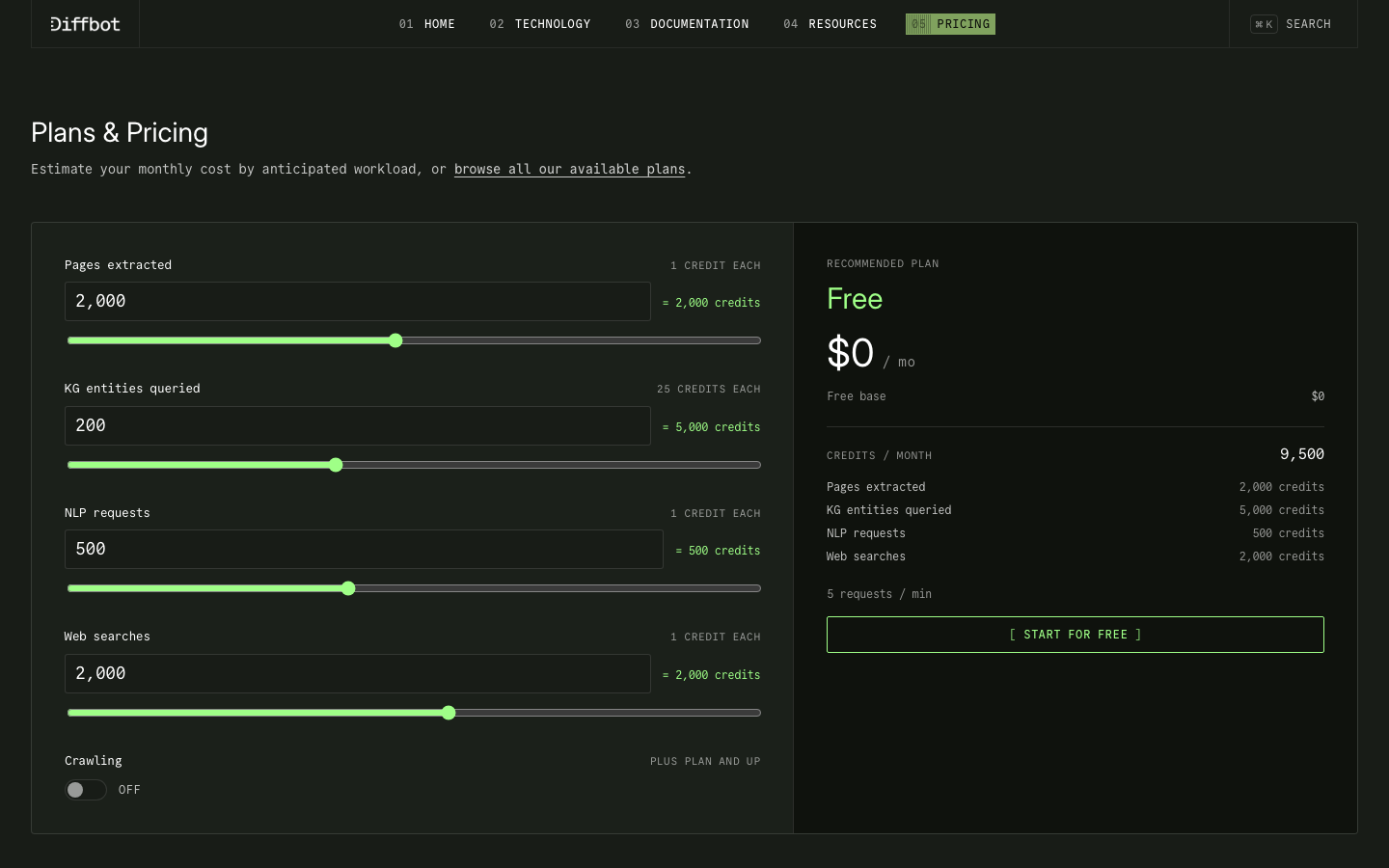The height and width of the screenshot is (868, 1389).
Task: Focus the NLP requests input field
Action: point(364,549)
